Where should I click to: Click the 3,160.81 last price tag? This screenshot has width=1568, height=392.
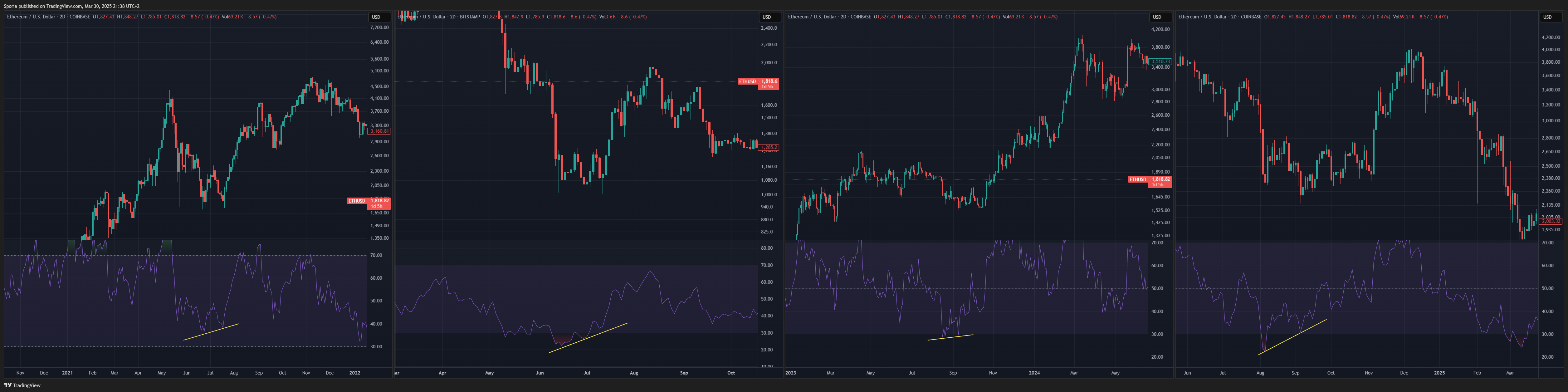(x=379, y=131)
